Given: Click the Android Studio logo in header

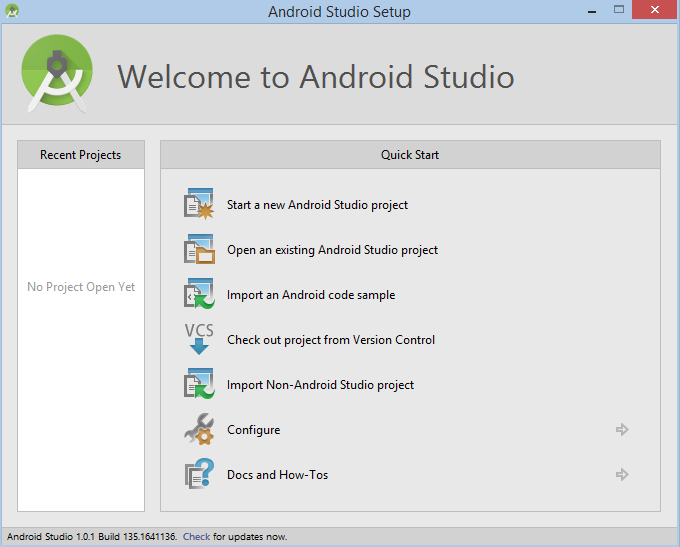Looking at the screenshot, I should click(x=57, y=74).
